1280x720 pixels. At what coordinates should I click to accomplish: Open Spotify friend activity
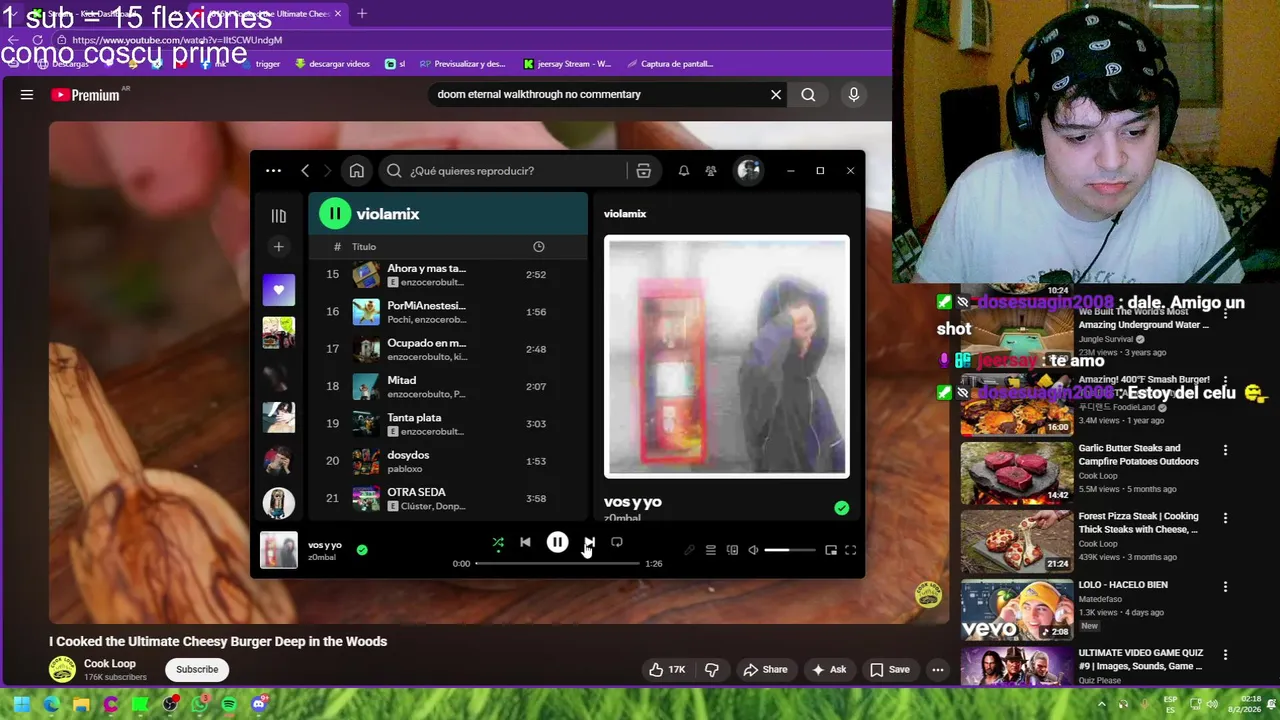711,171
